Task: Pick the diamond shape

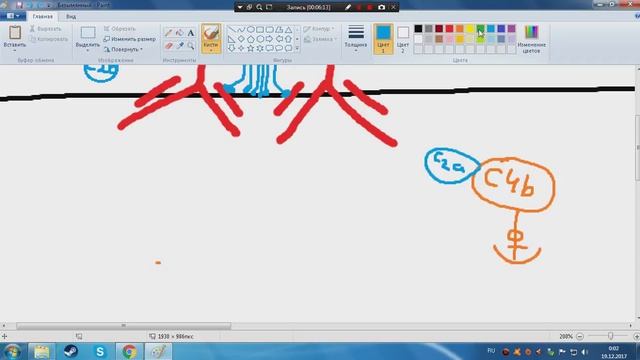Action: 241,39
